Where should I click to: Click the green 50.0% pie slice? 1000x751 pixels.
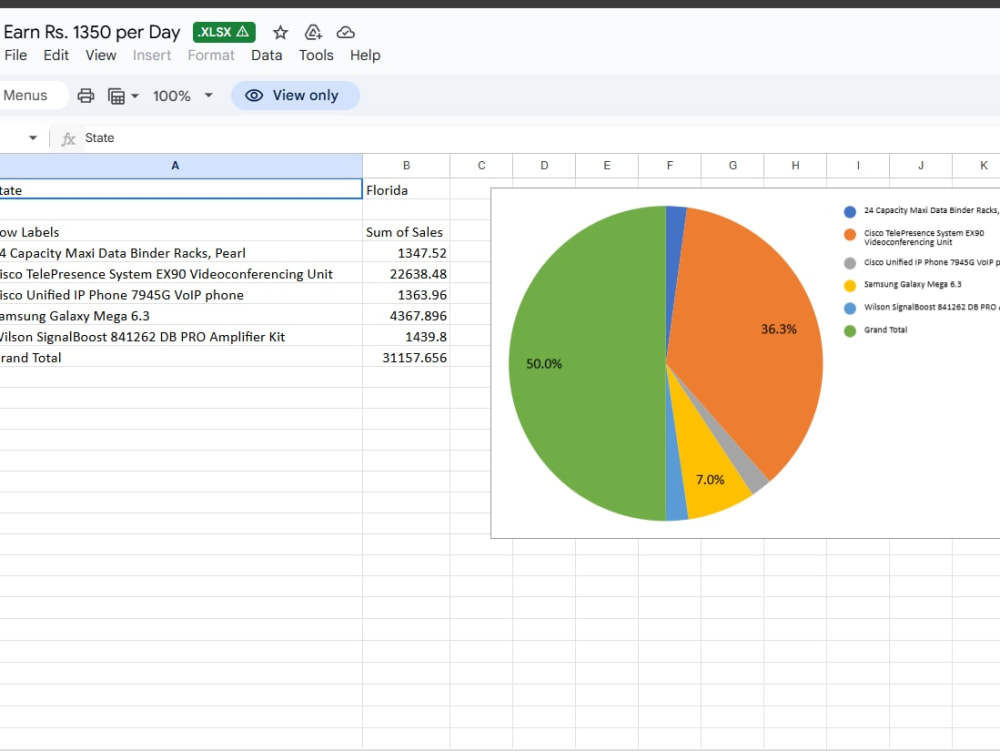tap(587, 363)
